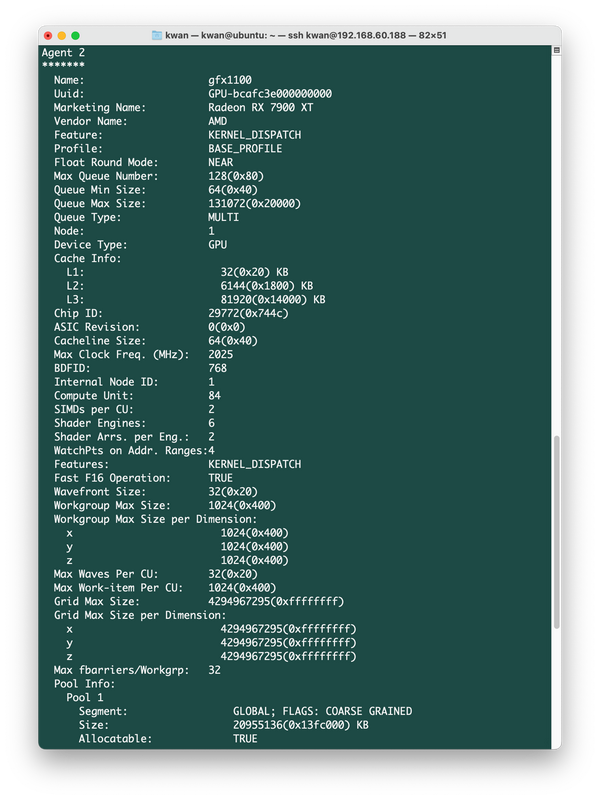Image resolution: width=600 pixels, height=800 pixels.
Task: Select the Queue Type value 'MULTI'
Action: pyautogui.click(x=225, y=218)
